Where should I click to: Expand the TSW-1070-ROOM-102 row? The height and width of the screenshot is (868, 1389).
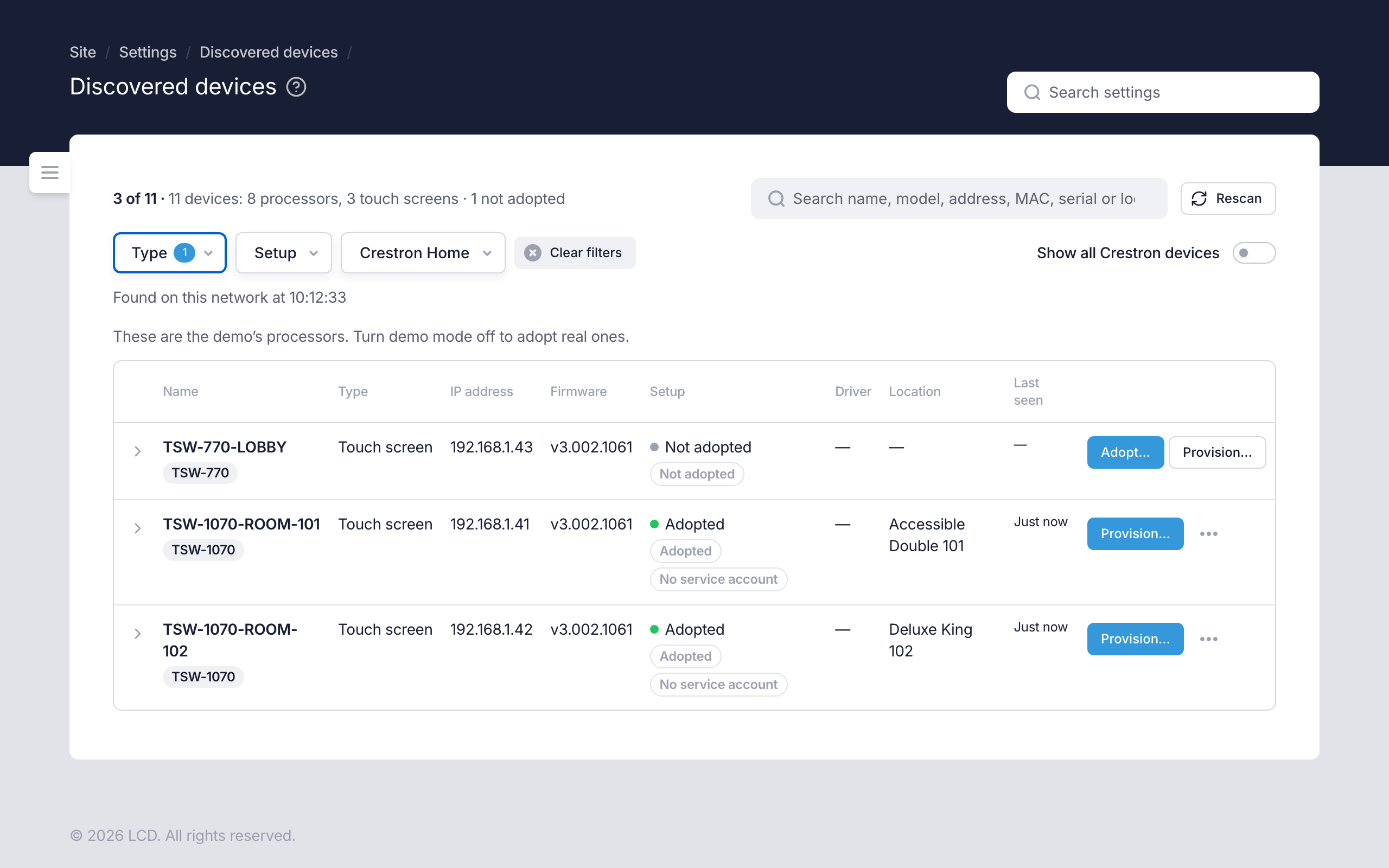pos(138,633)
